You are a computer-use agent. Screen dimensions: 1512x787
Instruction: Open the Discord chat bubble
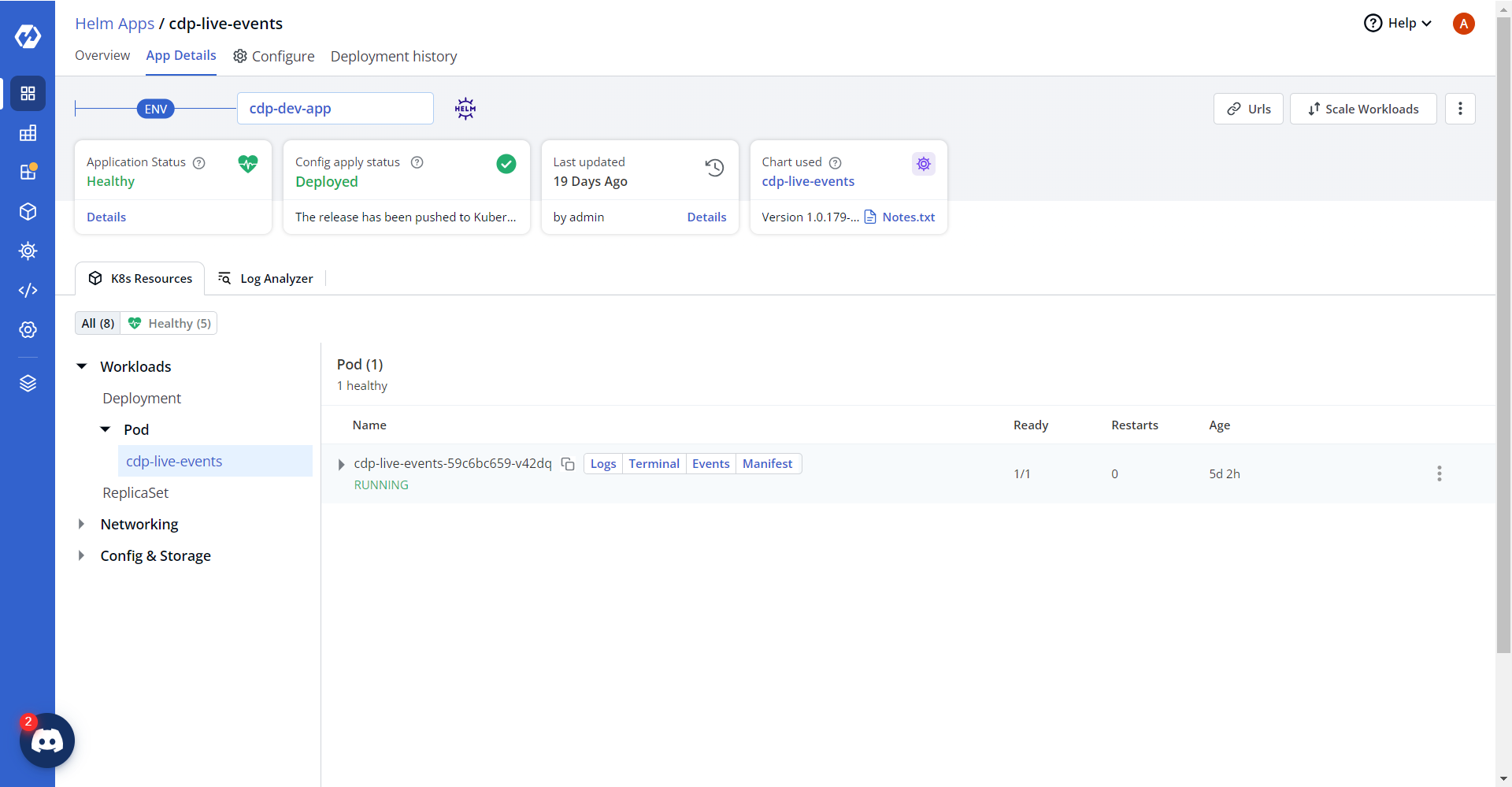click(x=47, y=741)
